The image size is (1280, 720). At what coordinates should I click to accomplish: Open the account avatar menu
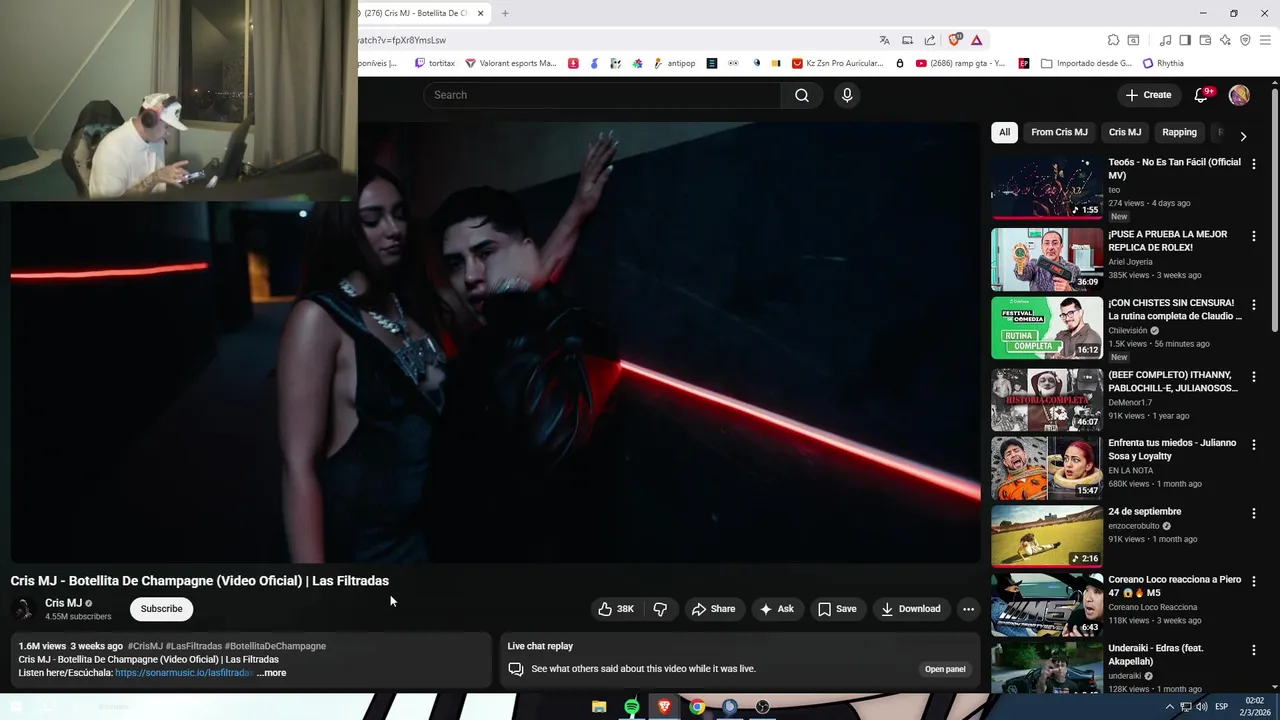click(x=1239, y=95)
